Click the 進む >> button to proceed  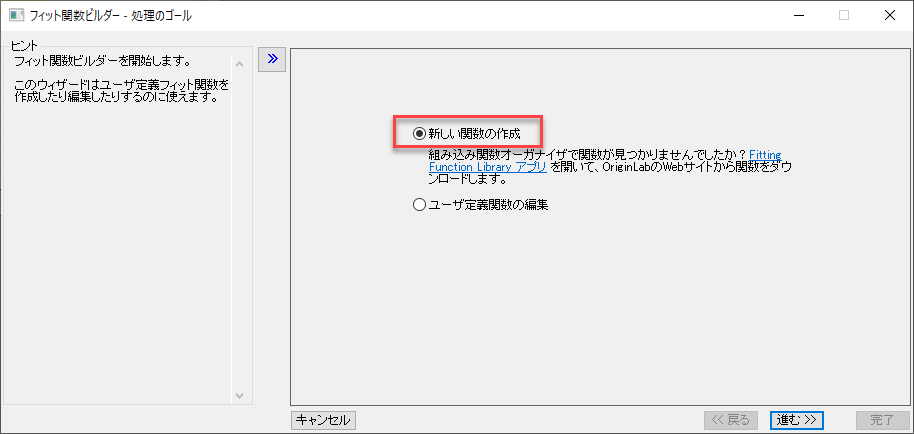[797, 420]
